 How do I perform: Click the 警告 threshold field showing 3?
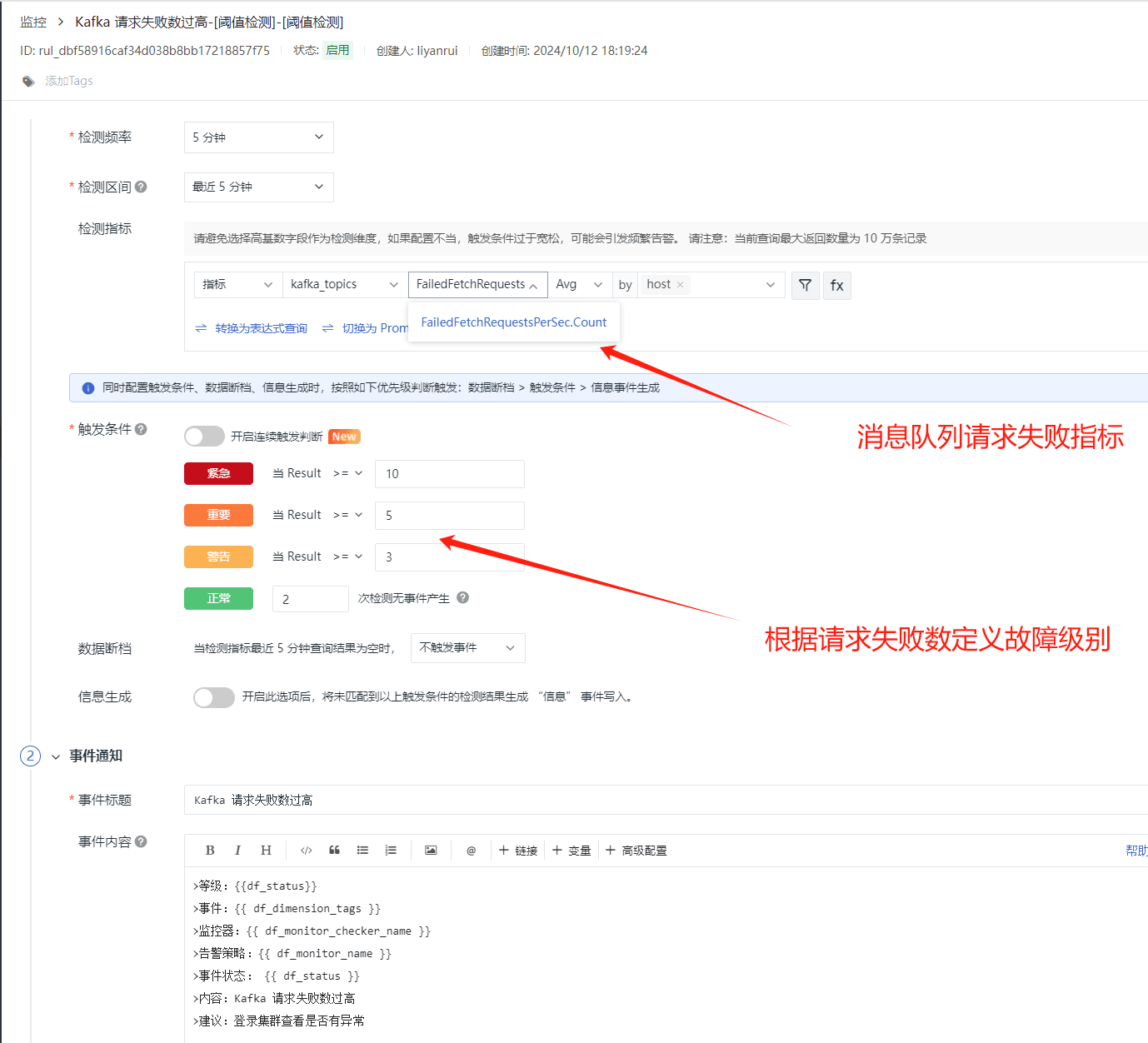tap(450, 557)
